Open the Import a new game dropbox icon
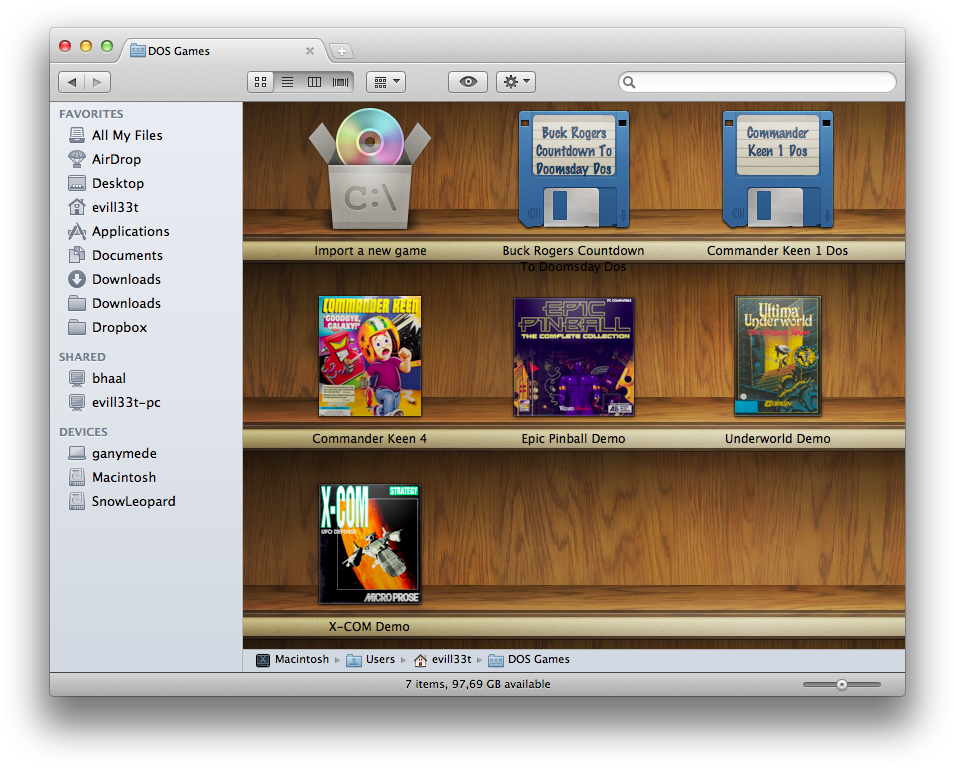Viewport: 954px width, 767px height. (370, 169)
